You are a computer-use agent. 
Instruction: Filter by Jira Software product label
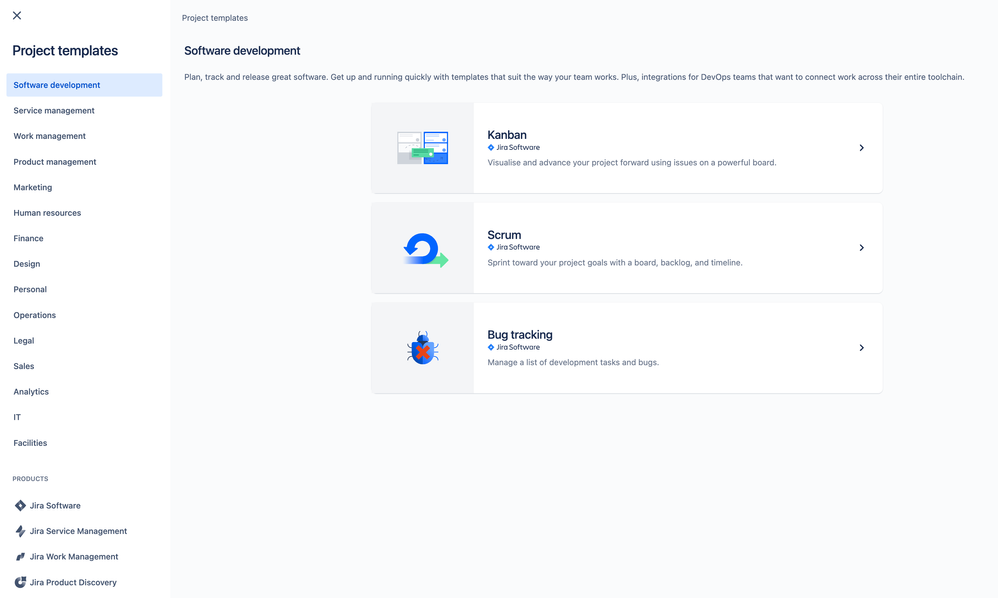tap(55, 506)
